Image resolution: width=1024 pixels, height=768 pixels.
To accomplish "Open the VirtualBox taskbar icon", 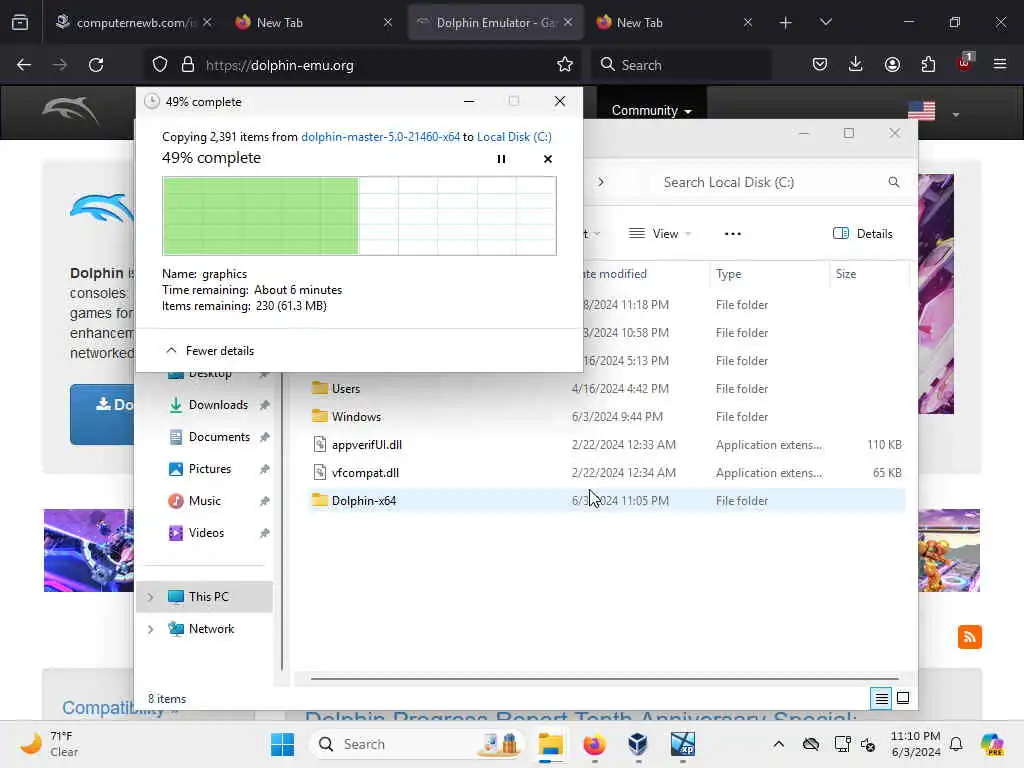I will [x=638, y=744].
